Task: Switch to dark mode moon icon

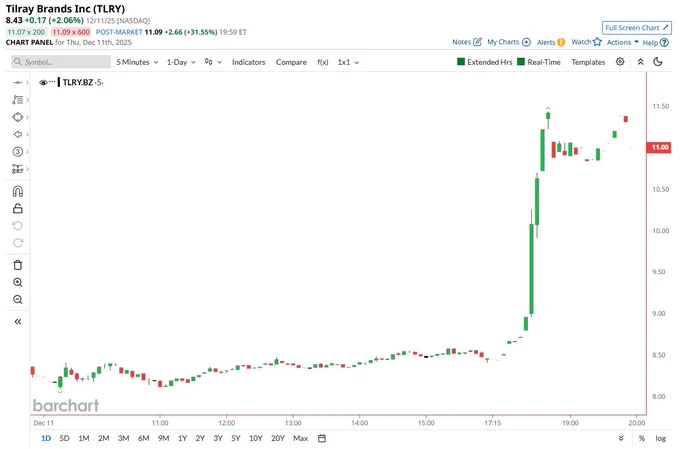Action: [658, 62]
